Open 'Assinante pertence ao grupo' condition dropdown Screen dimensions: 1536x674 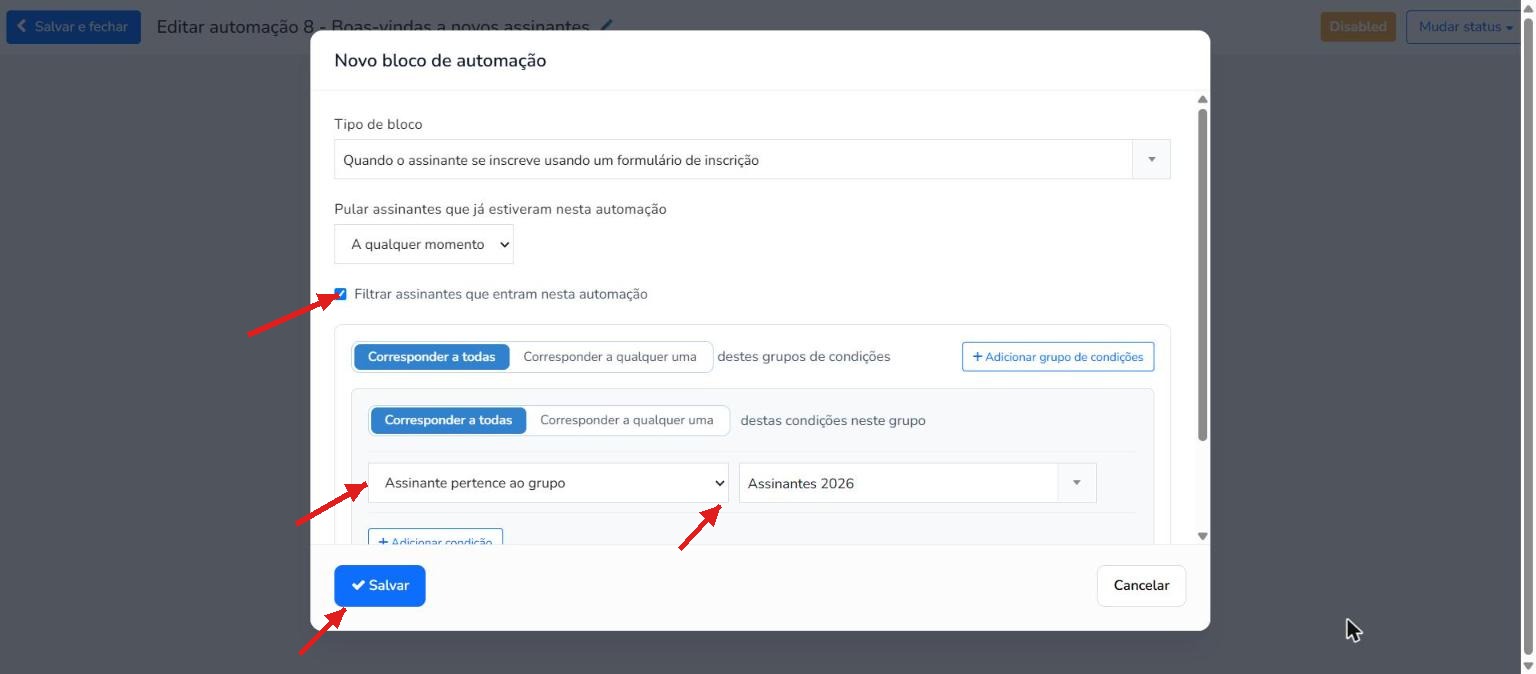click(549, 483)
